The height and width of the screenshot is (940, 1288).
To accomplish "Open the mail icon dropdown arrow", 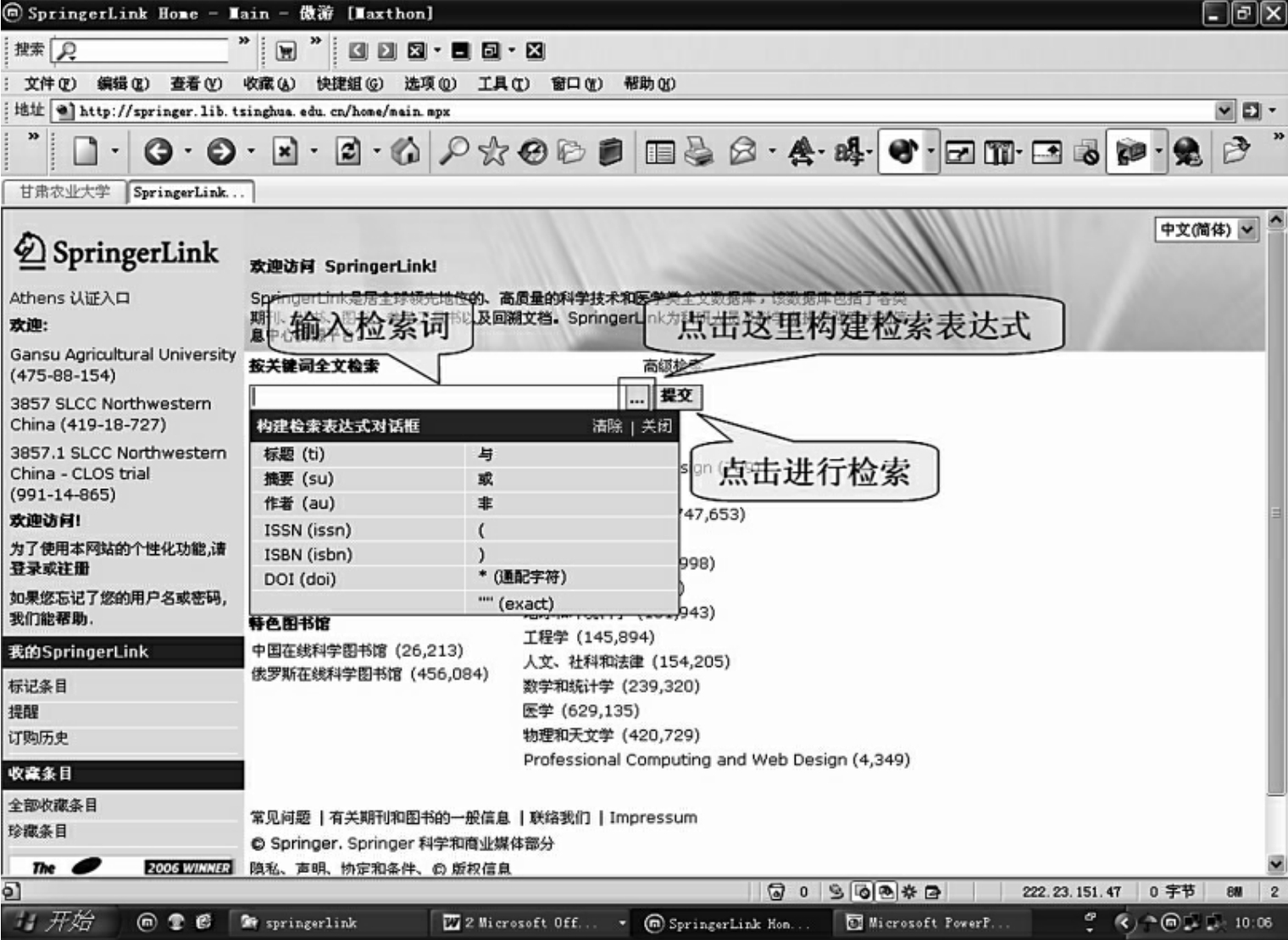I will point(772,152).
